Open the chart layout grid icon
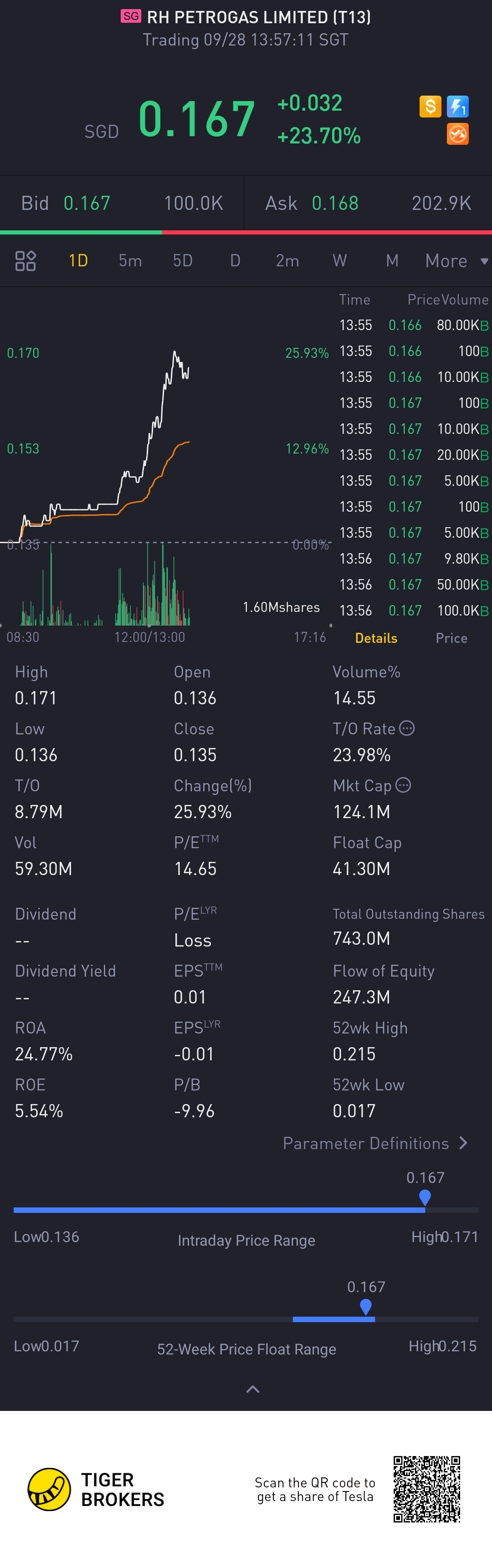 click(25, 260)
